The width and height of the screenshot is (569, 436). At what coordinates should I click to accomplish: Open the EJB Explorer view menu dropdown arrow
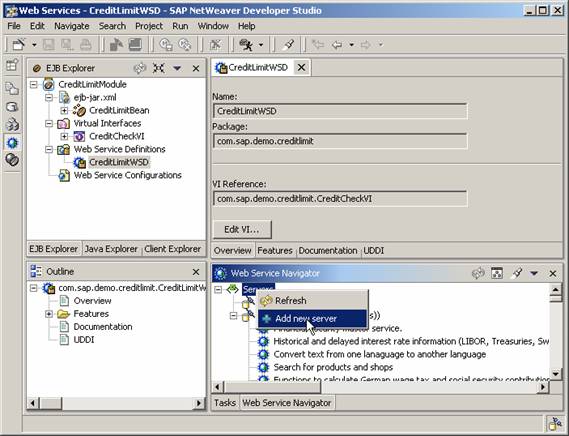coord(177,68)
